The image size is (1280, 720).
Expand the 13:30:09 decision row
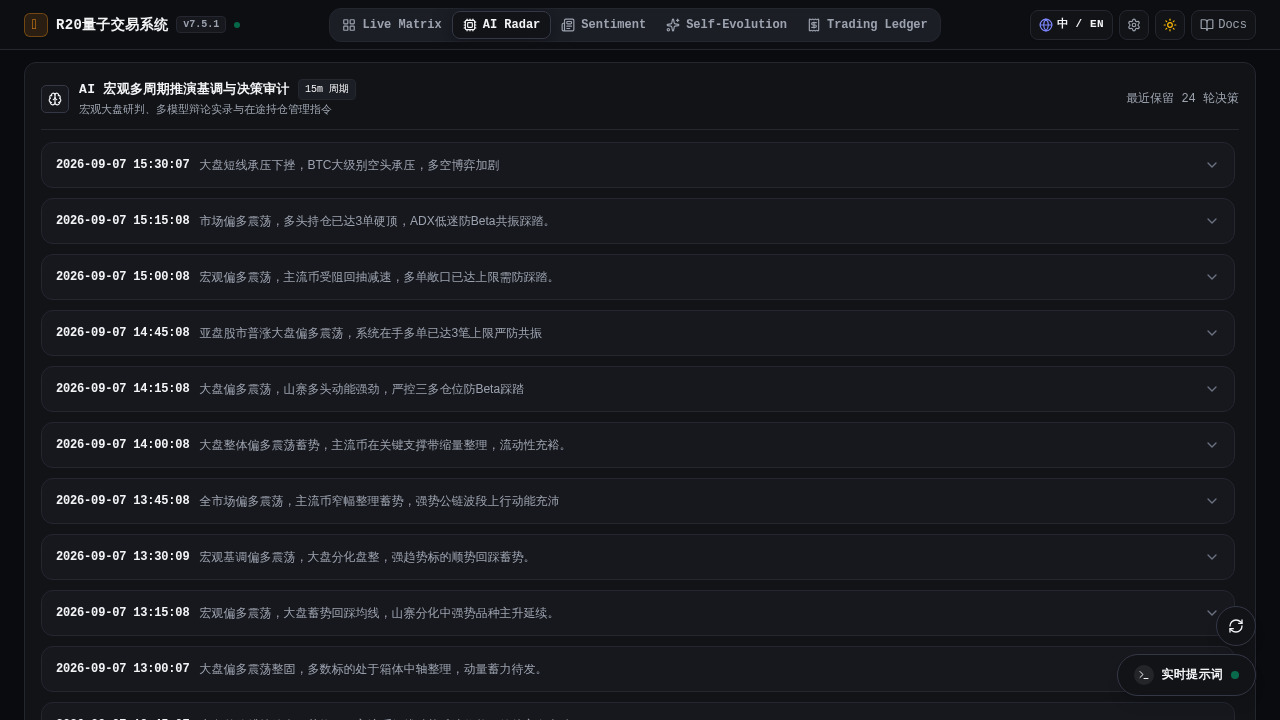coord(638,557)
